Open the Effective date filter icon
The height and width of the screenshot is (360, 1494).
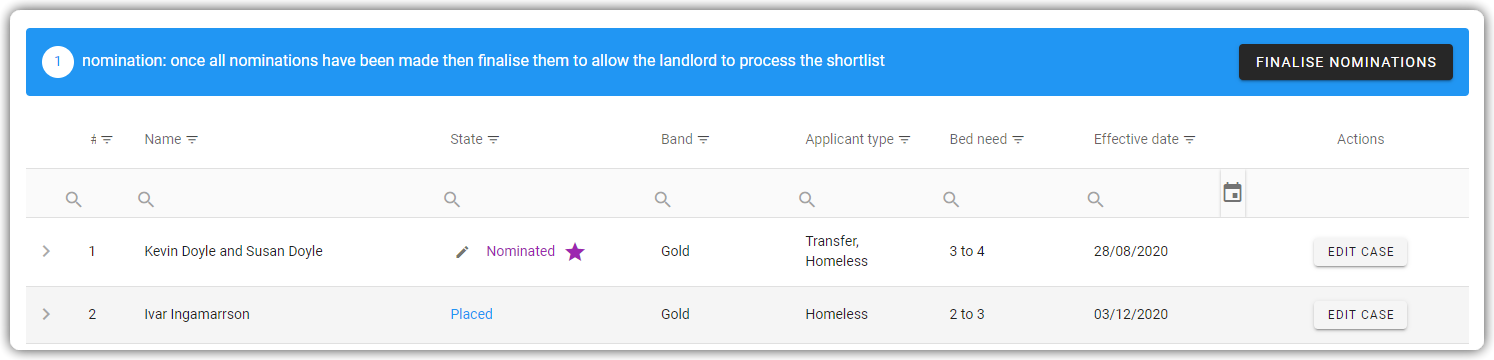[x=1190, y=140]
